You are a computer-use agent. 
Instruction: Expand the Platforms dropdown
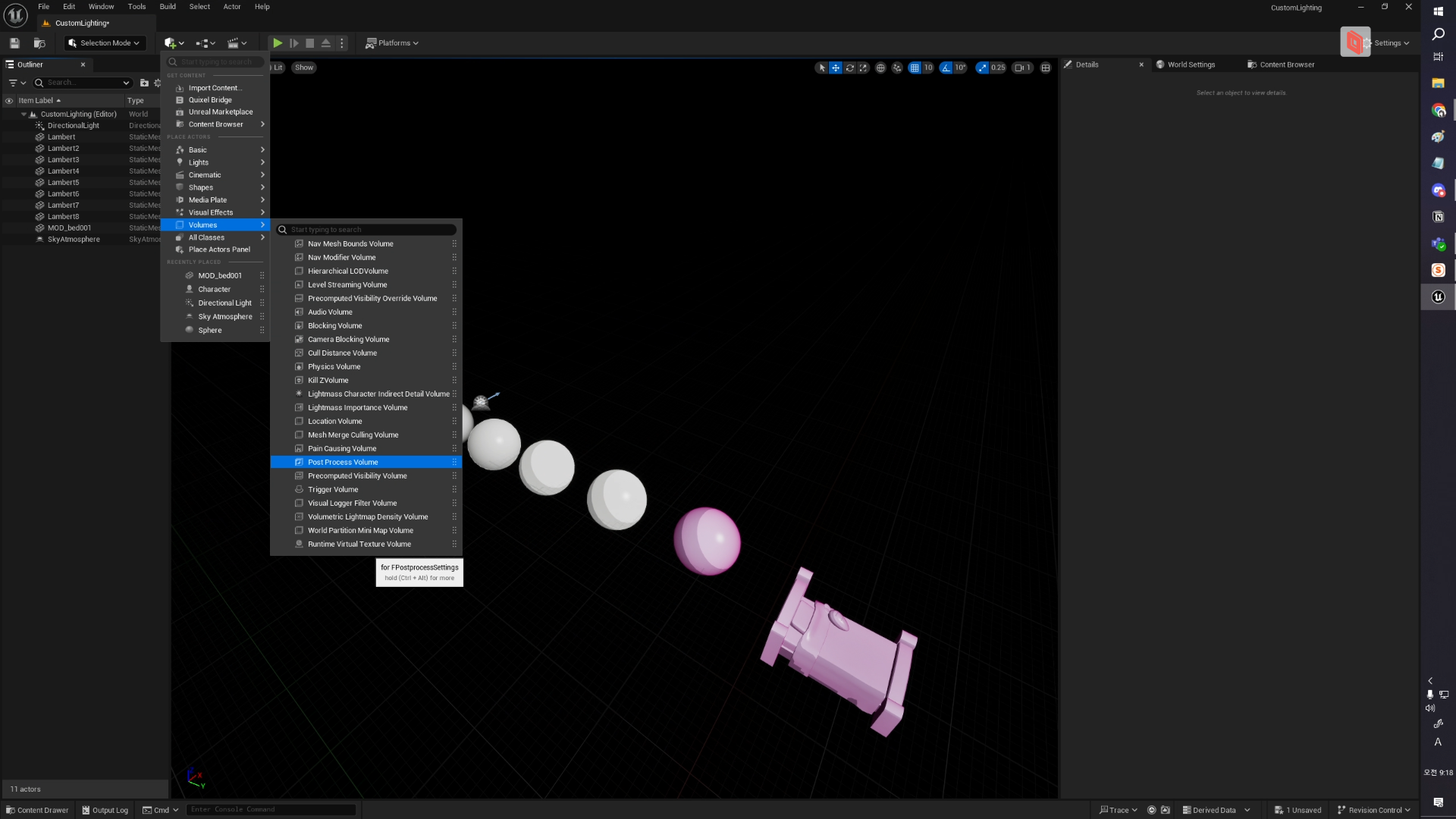392,43
